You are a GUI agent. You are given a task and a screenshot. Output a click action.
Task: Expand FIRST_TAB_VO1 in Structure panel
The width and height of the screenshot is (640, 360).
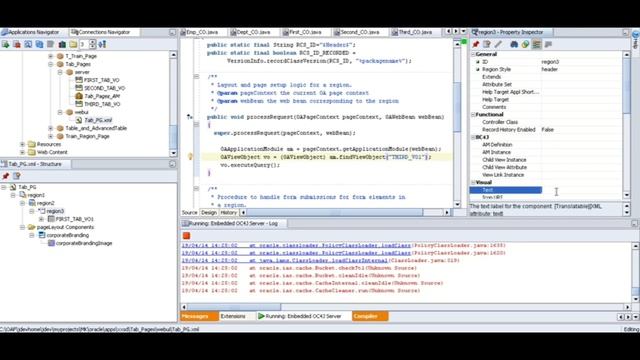click(41, 219)
